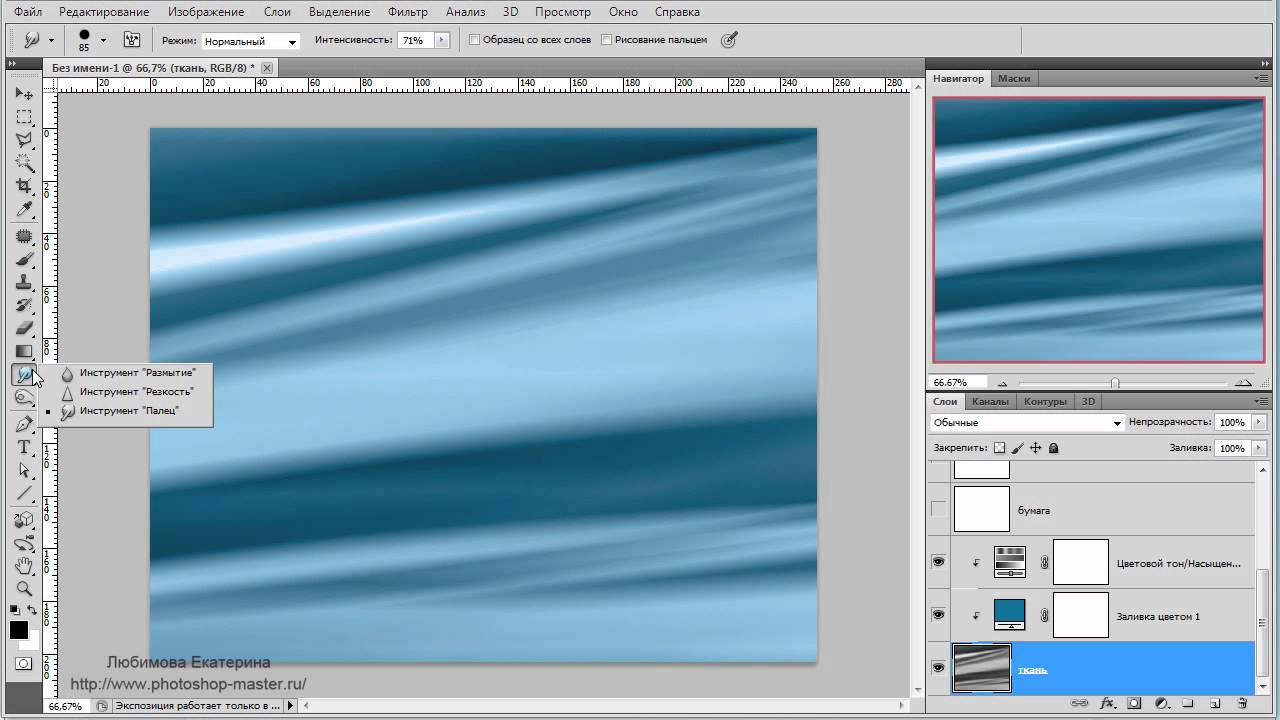Click the foreground black color swatch
This screenshot has height=720, width=1280.
click(19, 630)
